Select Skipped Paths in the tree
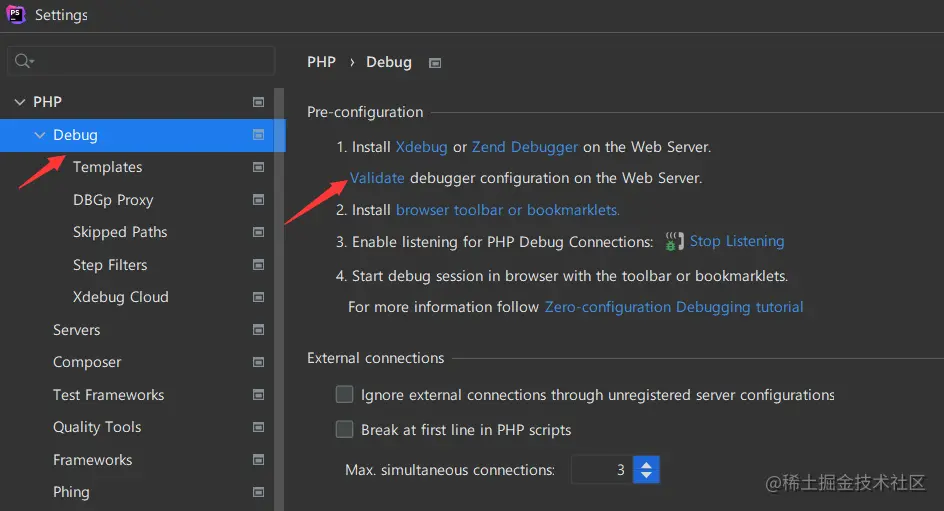This screenshot has height=511, width=944. click(120, 232)
